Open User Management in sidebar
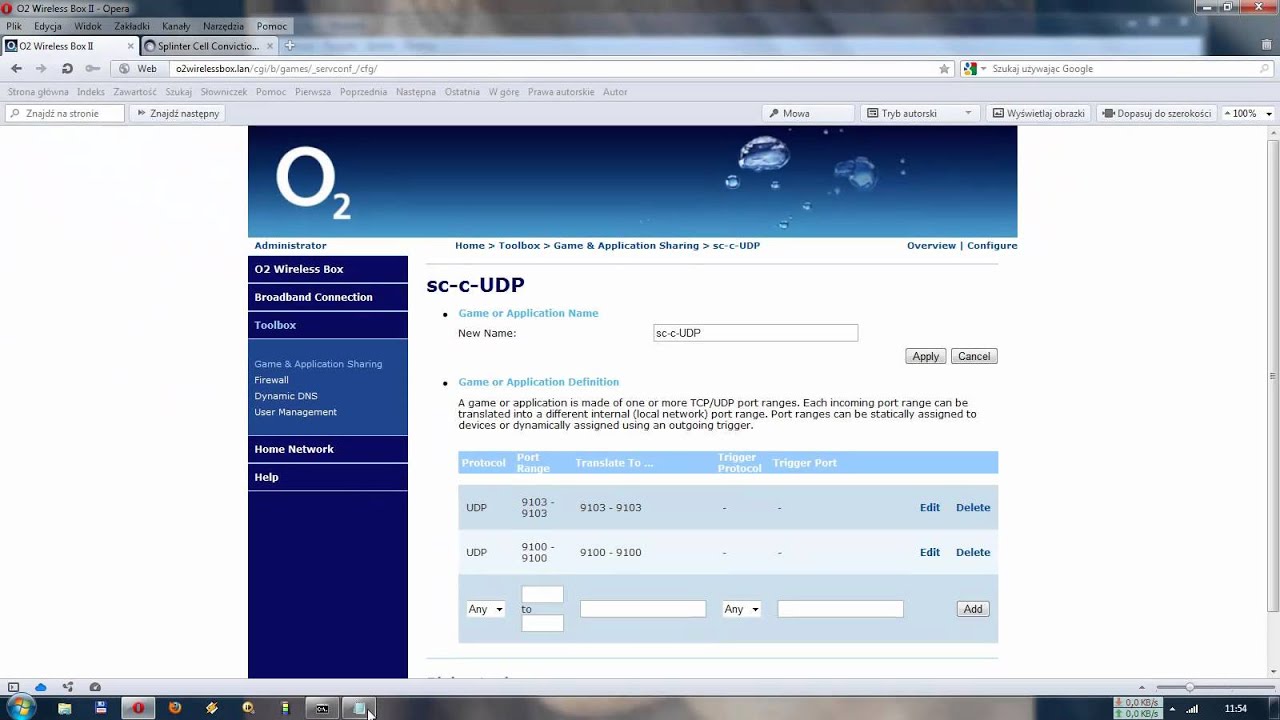This screenshot has height=720, width=1280. 295,412
